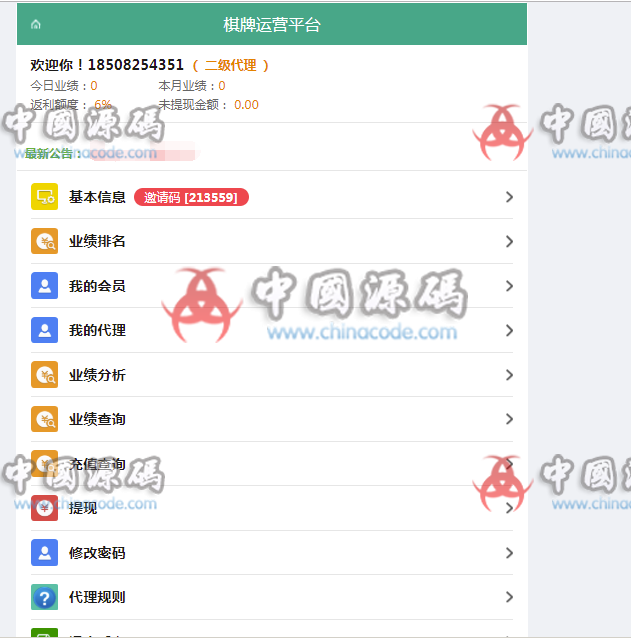This screenshot has width=631, height=639.
Task: Click the 最新公告 label
Action: click(52, 154)
